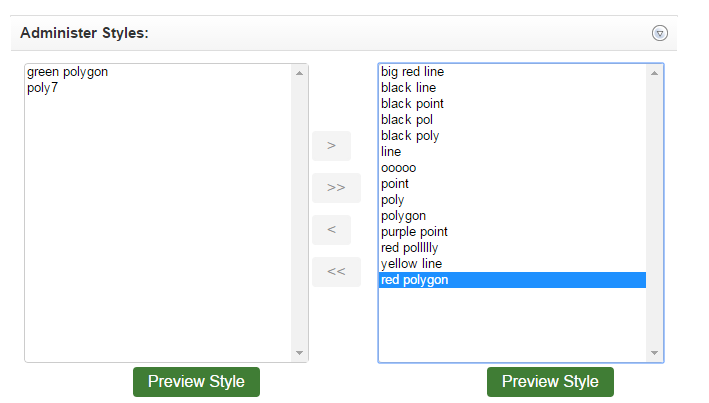Select 'ooooo' style in right list
This screenshot has height=403, width=709.
[x=399, y=168]
